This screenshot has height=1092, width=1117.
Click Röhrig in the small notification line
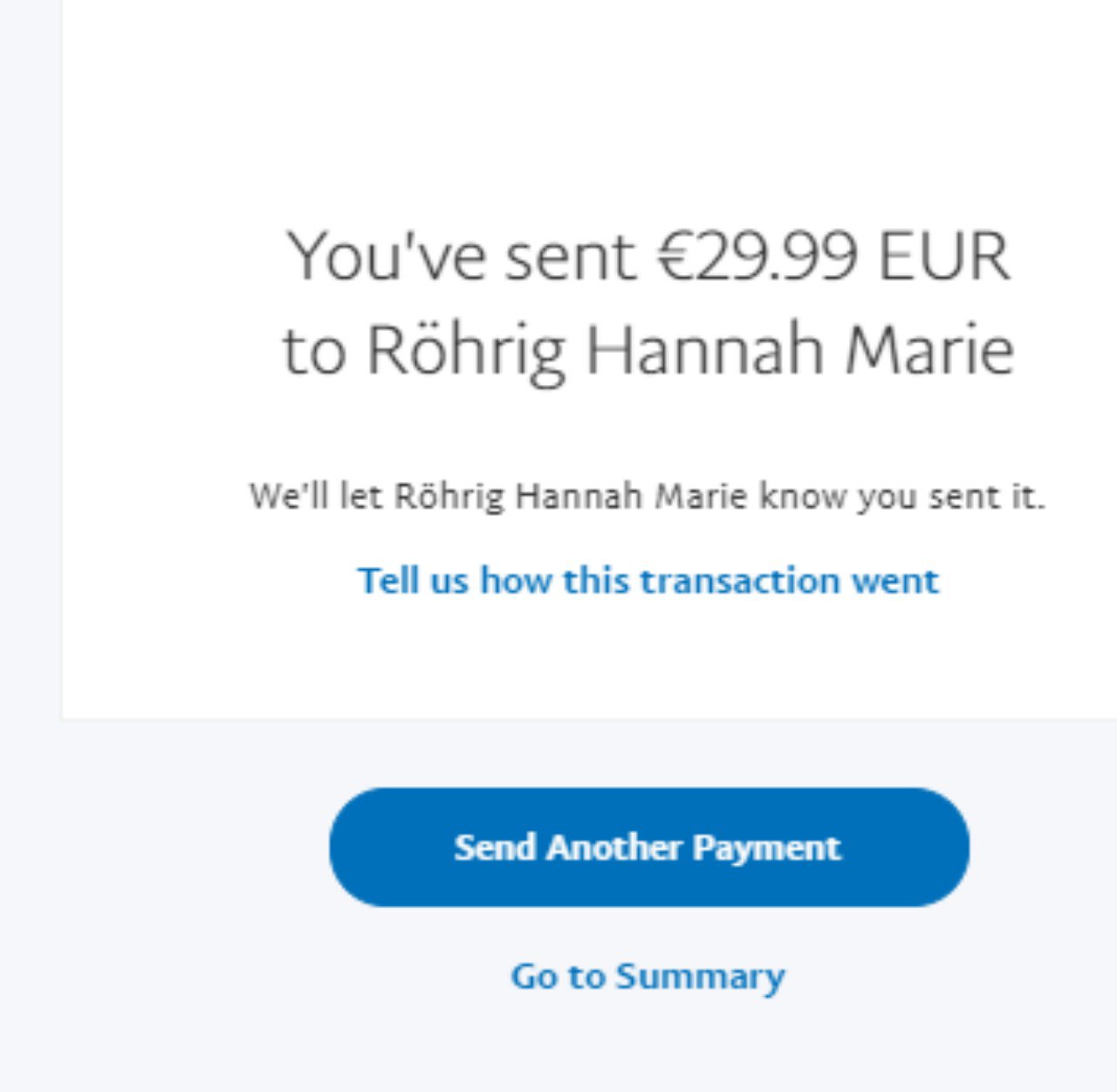coord(449,497)
